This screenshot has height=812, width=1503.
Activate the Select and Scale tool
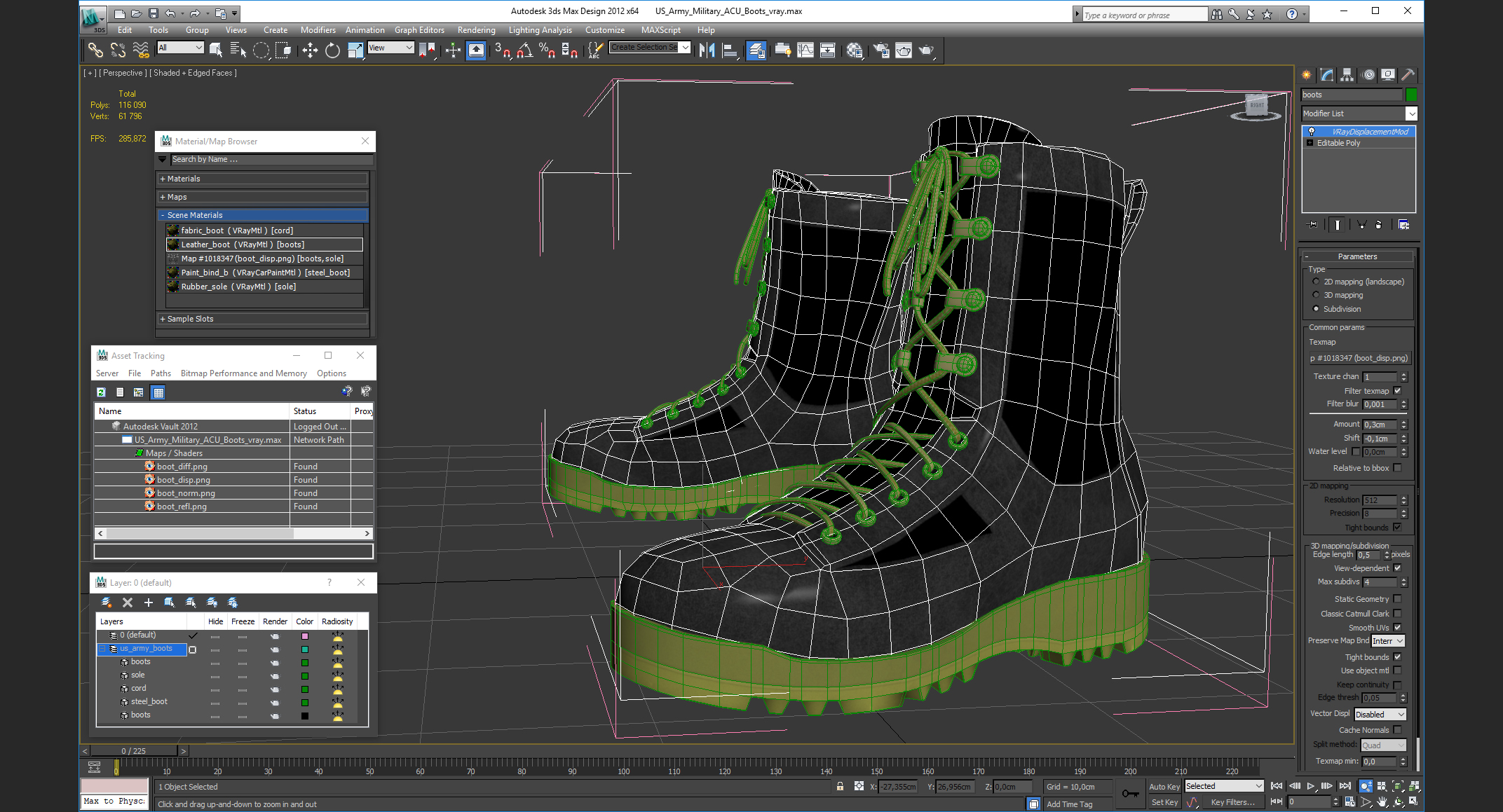tap(355, 50)
